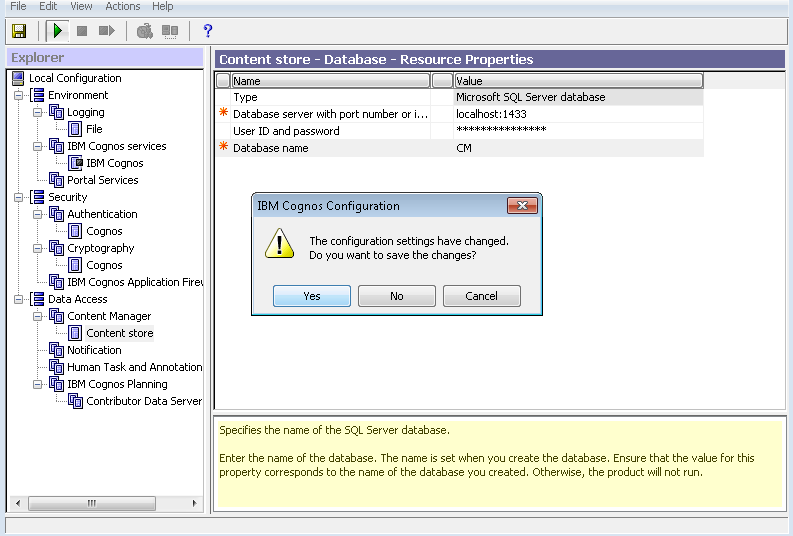Select the Cognos item under Cryptography
The height and width of the screenshot is (536, 793).
pos(104,265)
